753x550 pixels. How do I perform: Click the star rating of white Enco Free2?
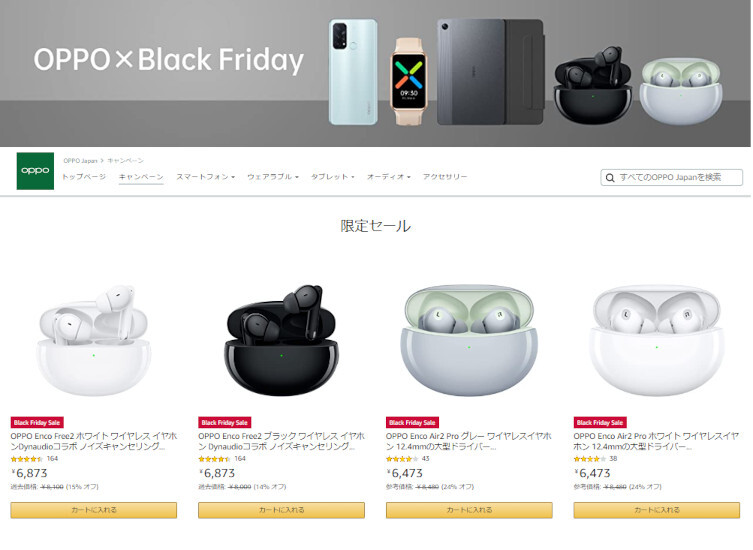click(27, 459)
